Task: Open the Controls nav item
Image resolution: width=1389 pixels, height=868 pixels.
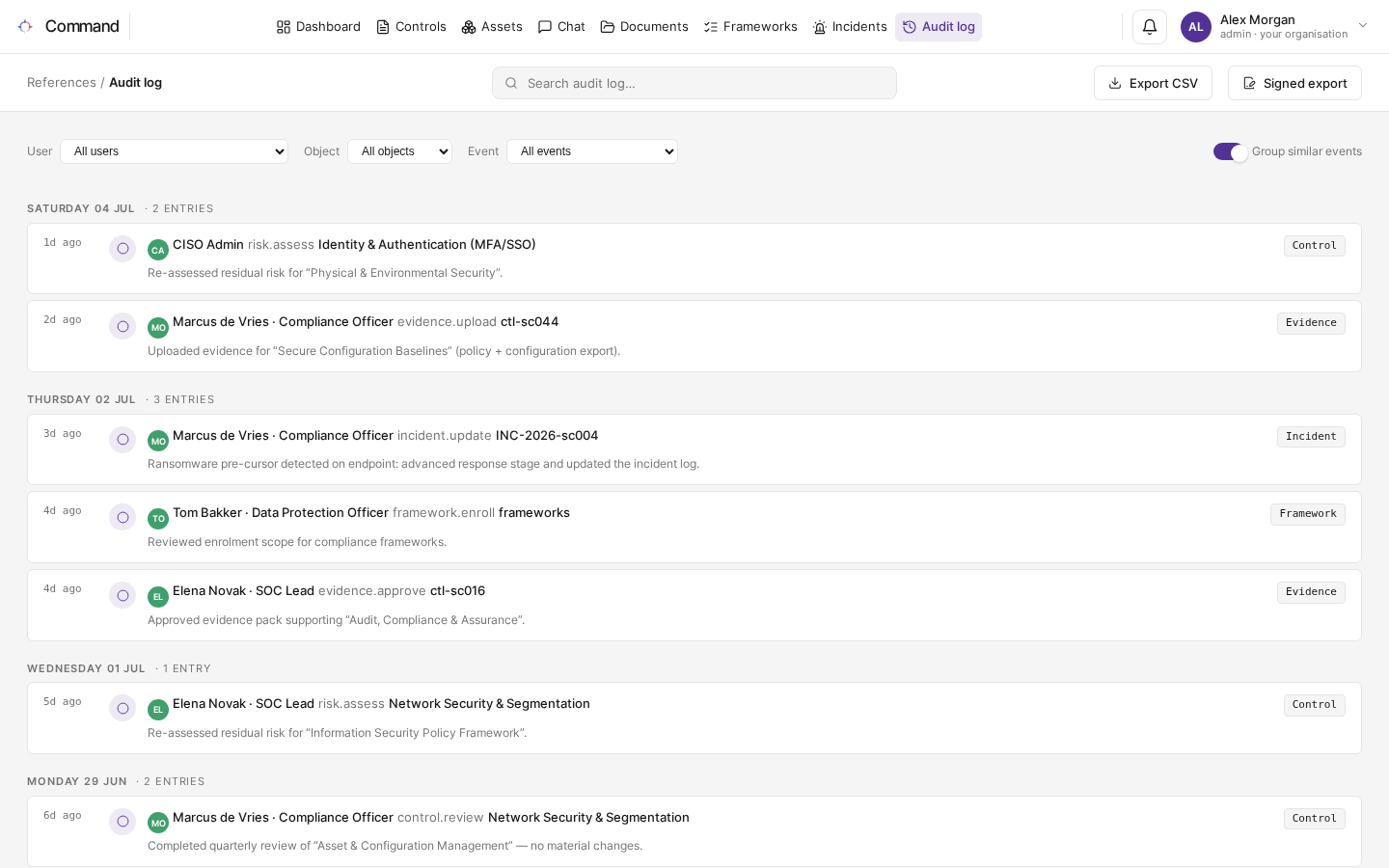Action: tap(411, 27)
